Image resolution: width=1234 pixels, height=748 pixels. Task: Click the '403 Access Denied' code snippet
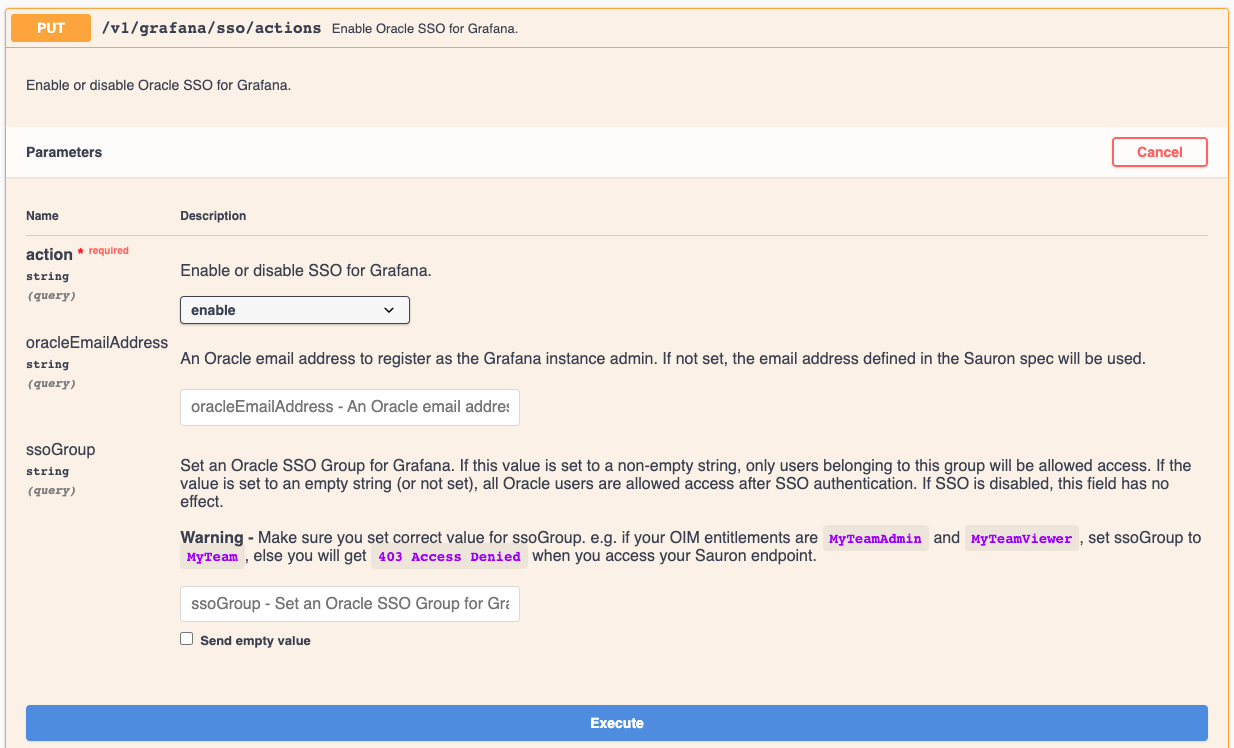(449, 557)
